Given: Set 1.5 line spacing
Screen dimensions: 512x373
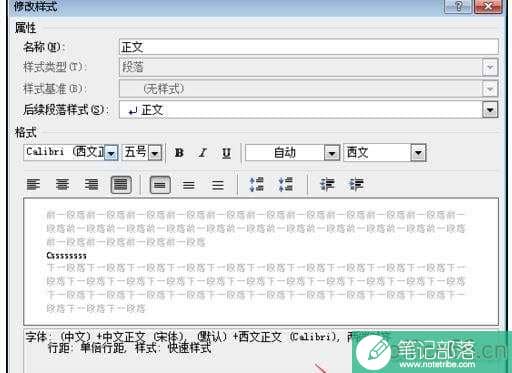Looking at the screenshot, I should pos(189,185).
